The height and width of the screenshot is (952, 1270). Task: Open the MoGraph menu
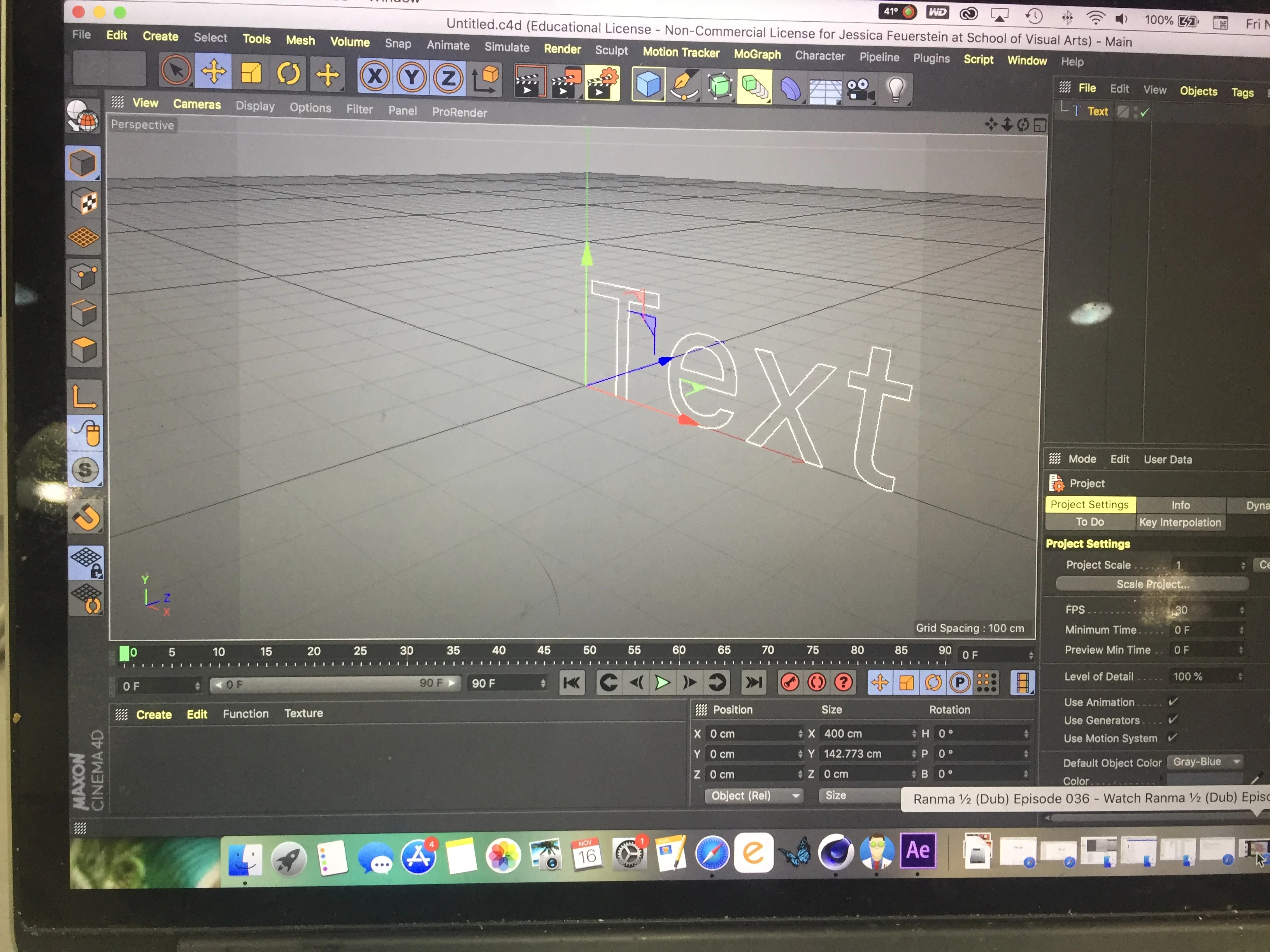tap(757, 54)
